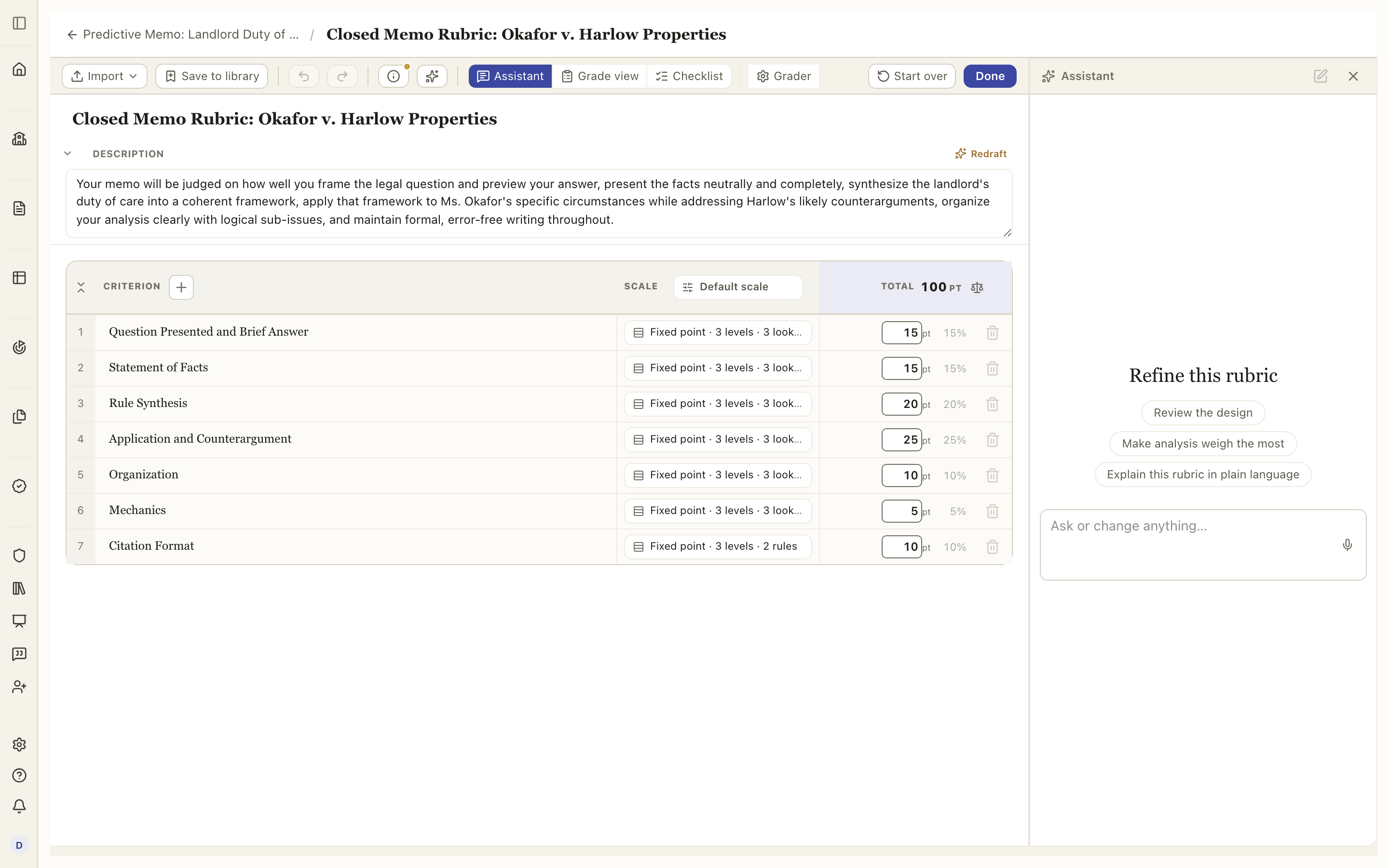1389x868 pixels.
Task: Open the checkmark badge icon in sidebar
Action: coord(19,486)
